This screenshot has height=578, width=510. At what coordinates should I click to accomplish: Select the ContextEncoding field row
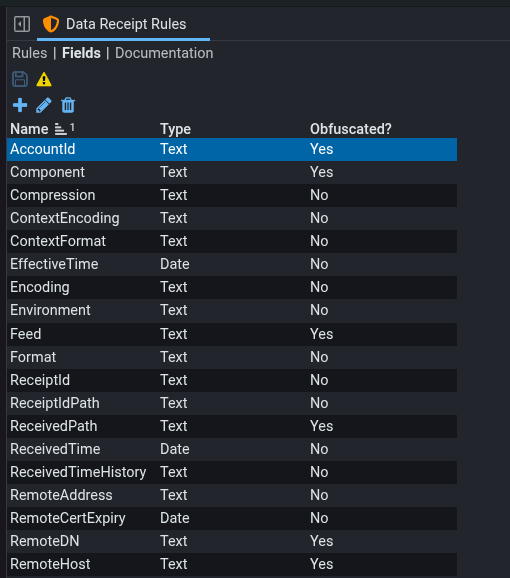(232, 218)
